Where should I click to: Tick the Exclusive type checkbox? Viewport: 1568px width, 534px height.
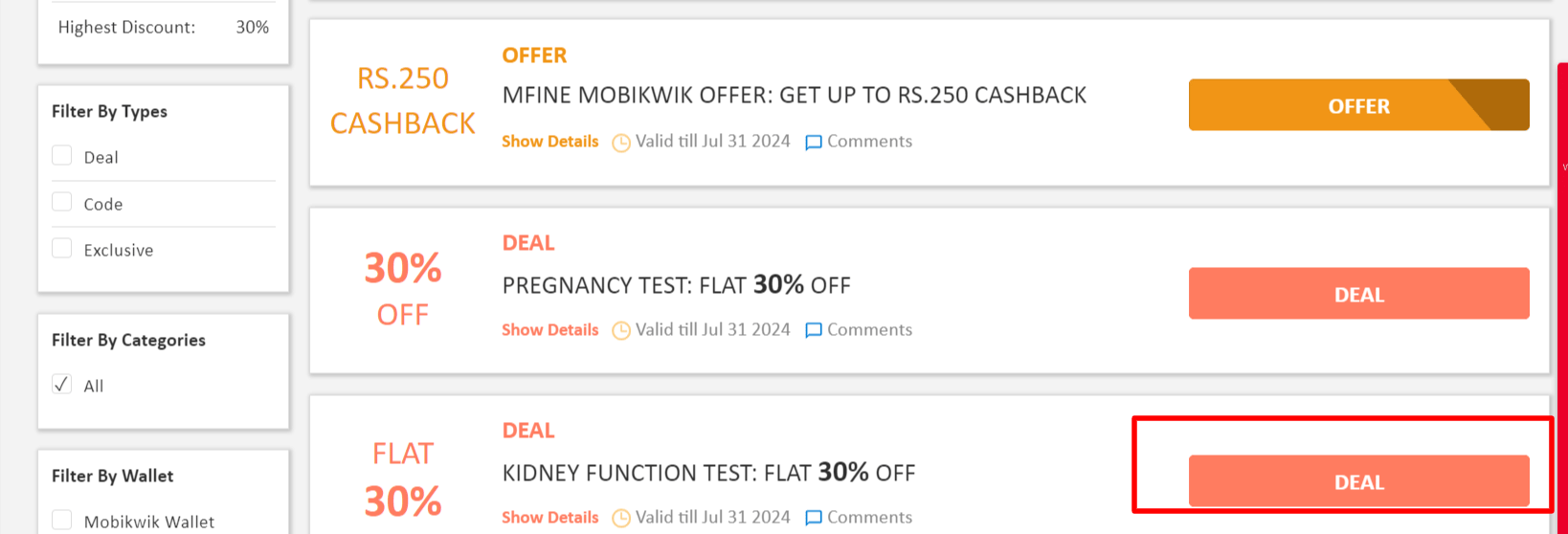[62, 249]
